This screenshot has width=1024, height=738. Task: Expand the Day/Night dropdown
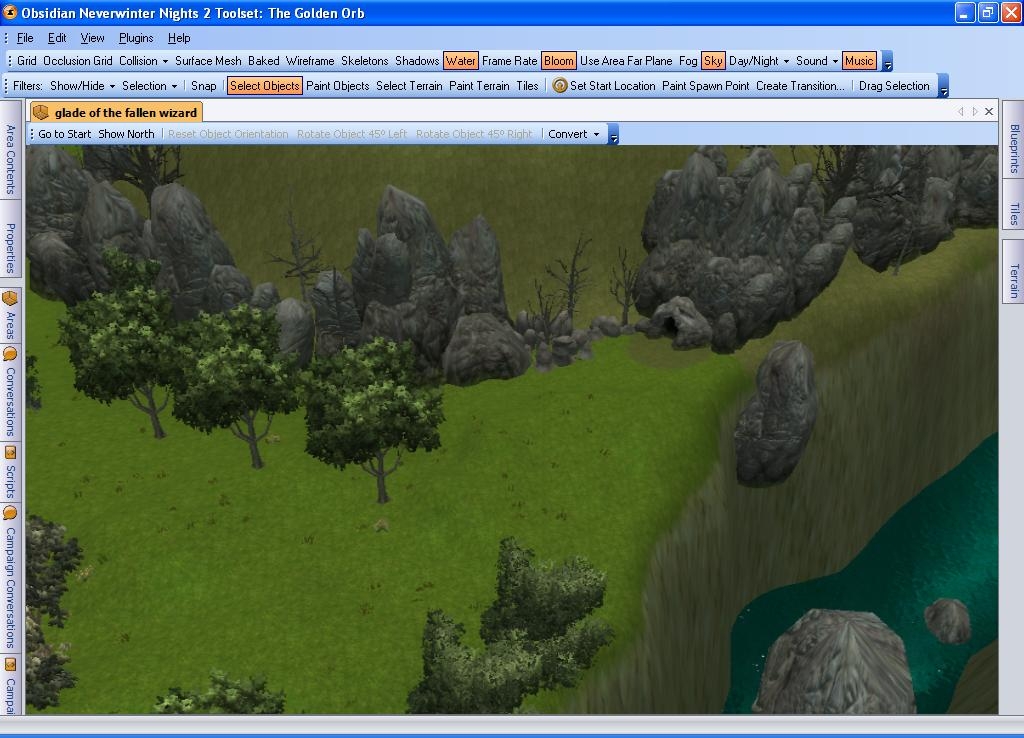759,61
